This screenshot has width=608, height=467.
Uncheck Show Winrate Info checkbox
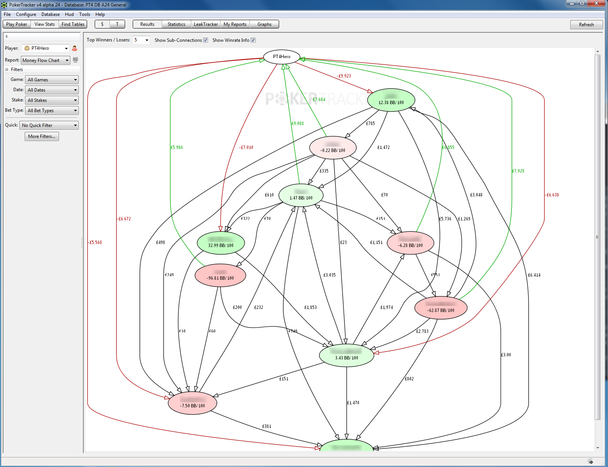point(253,40)
